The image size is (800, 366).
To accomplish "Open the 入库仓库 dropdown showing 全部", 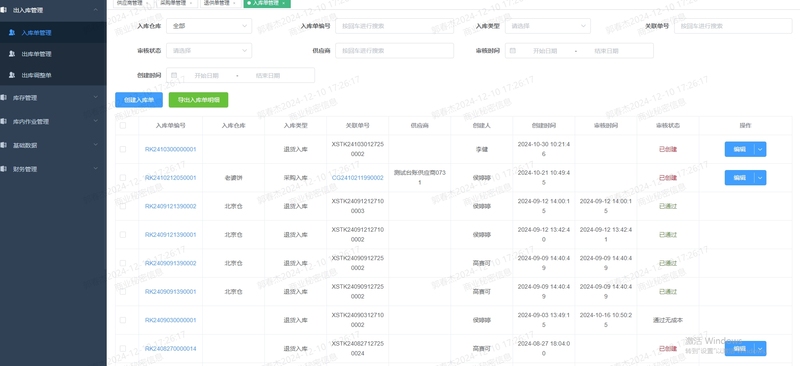I will (209, 26).
